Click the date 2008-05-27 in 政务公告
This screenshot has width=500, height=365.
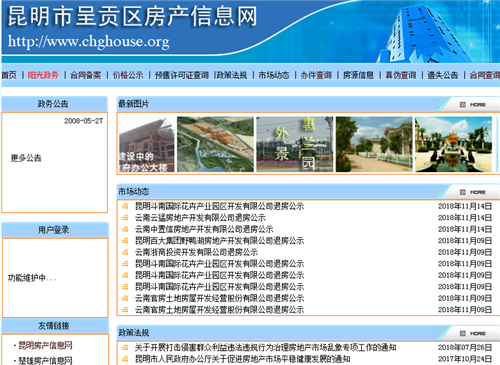[x=84, y=121]
